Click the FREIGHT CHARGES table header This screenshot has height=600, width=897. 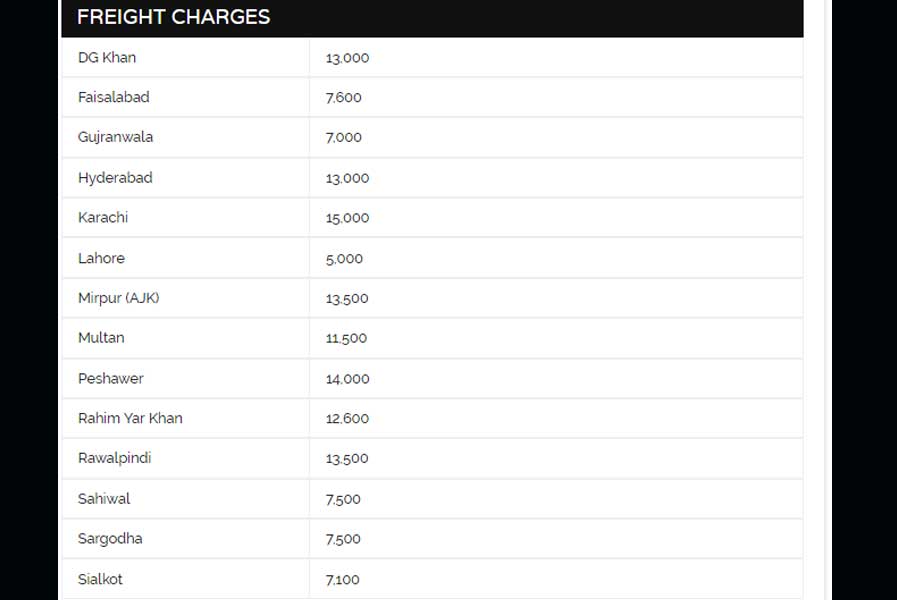[173, 17]
